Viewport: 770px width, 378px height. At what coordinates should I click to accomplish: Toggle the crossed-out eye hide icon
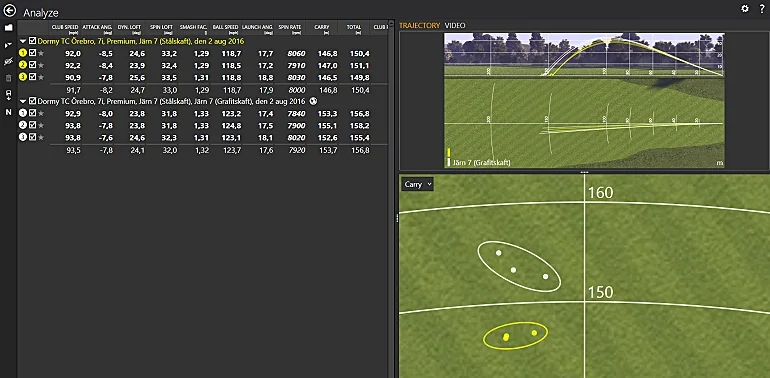click(x=8, y=61)
